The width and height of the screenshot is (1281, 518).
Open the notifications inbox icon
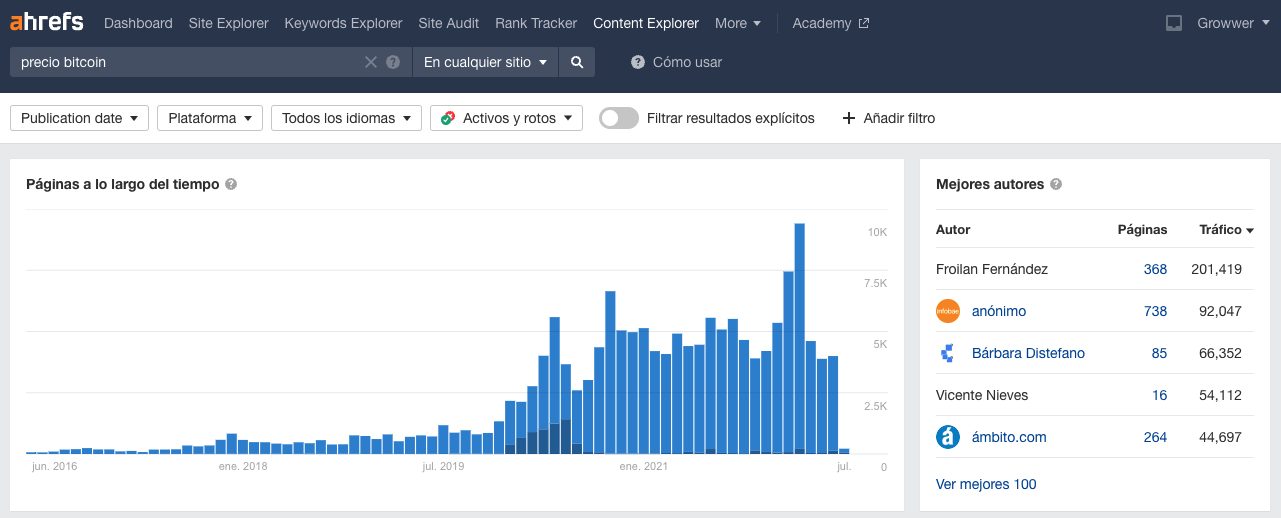pyautogui.click(x=1174, y=23)
